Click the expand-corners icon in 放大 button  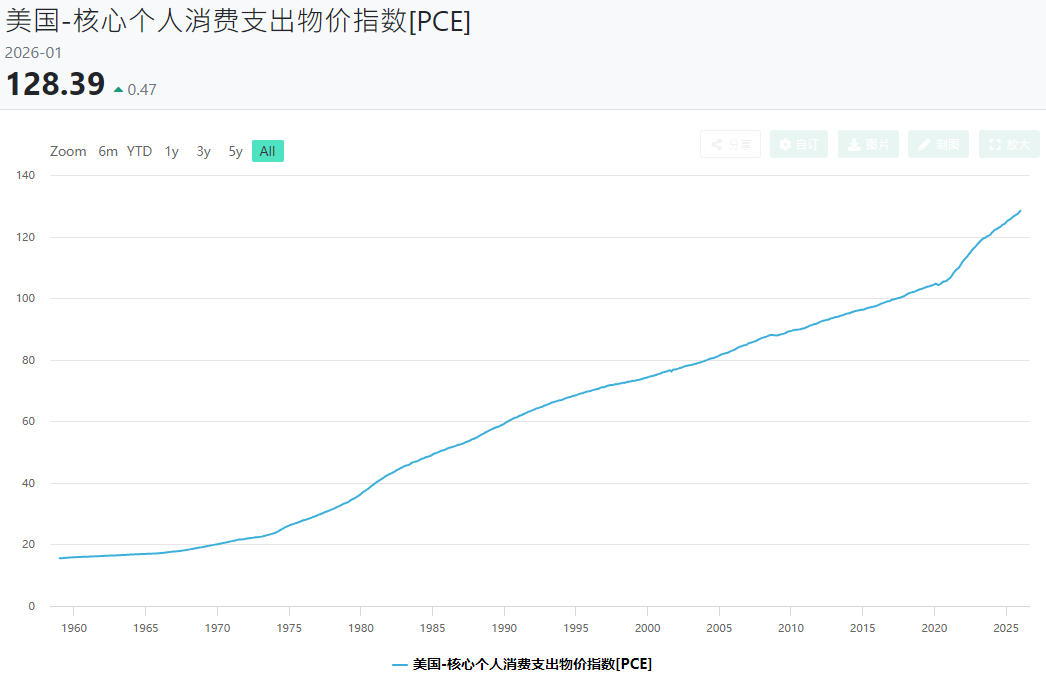(997, 144)
